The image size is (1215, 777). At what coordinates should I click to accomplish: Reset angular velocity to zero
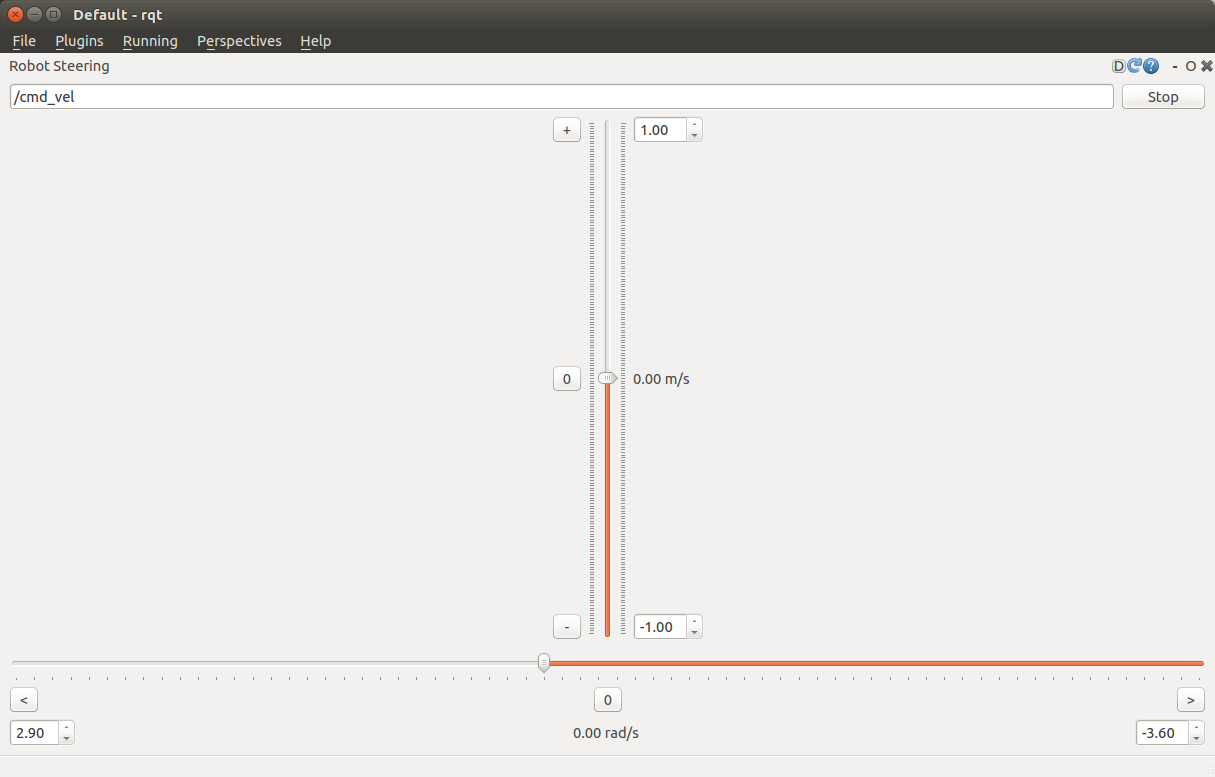pos(607,700)
